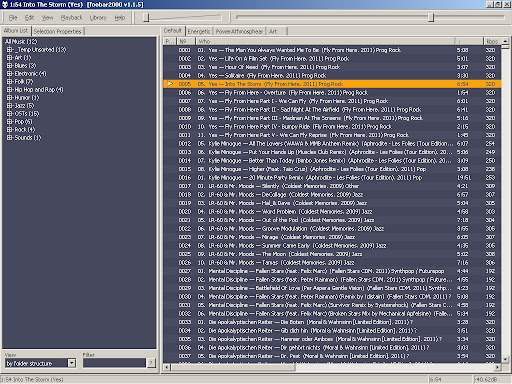Screen dimensions: 512x384
Task: Click the status bar playing track text
Action: (x=32, y=379)
